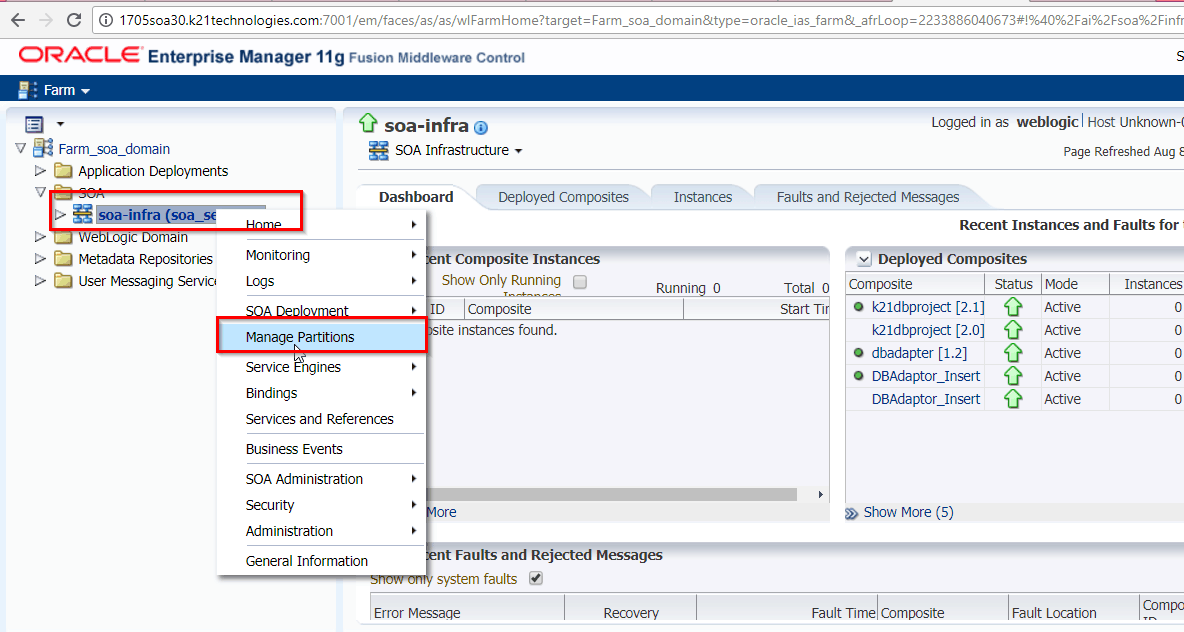
Task: Click the Show More (5) link
Action: pyautogui.click(x=908, y=512)
